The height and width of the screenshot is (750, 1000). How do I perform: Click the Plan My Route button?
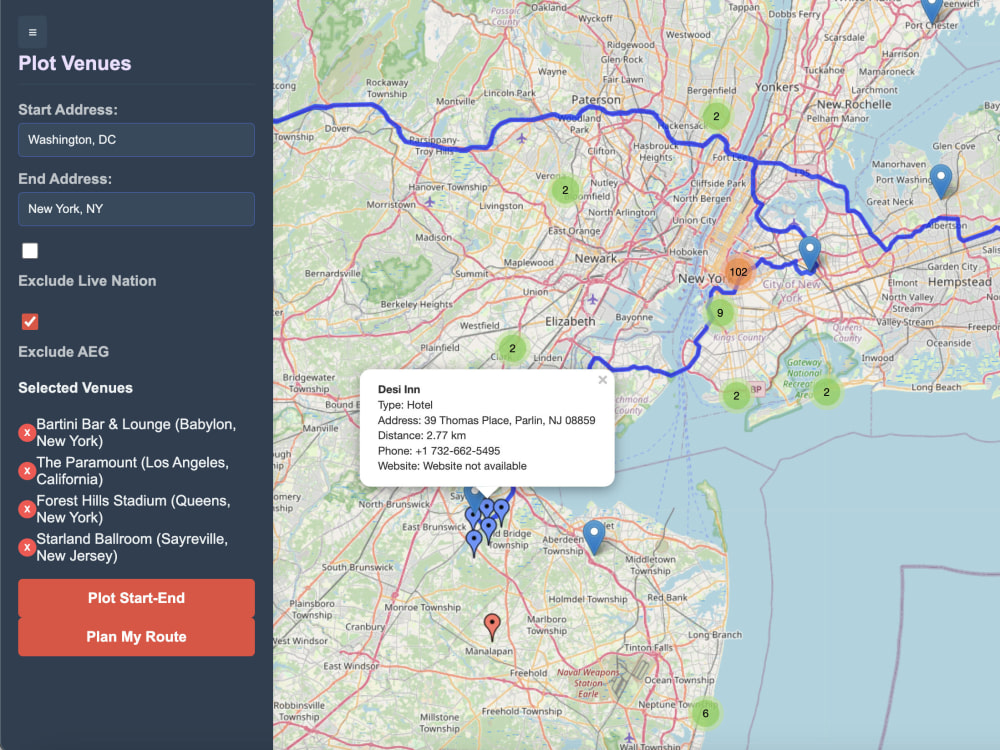pyautogui.click(x=136, y=636)
